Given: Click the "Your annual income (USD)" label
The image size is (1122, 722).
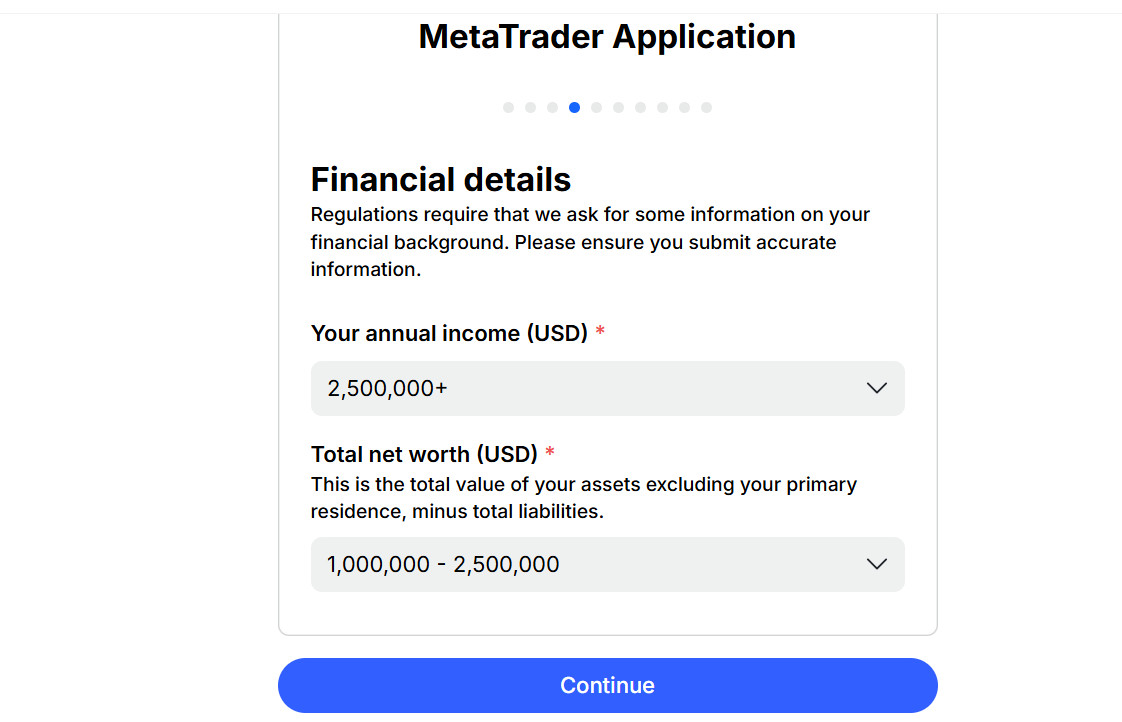Looking at the screenshot, I should click(x=449, y=333).
